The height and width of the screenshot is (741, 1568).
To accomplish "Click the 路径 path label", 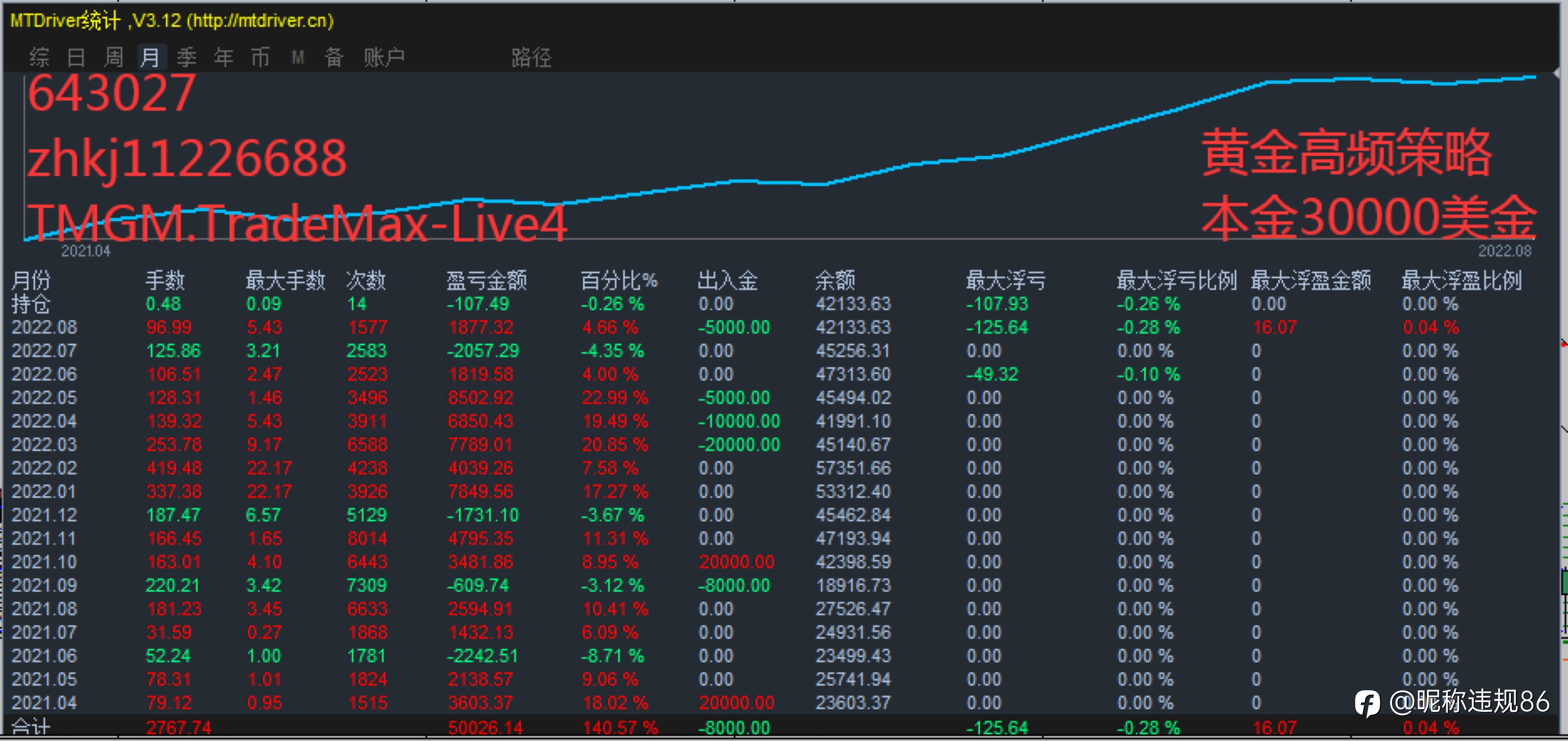I will click(532, 57).
